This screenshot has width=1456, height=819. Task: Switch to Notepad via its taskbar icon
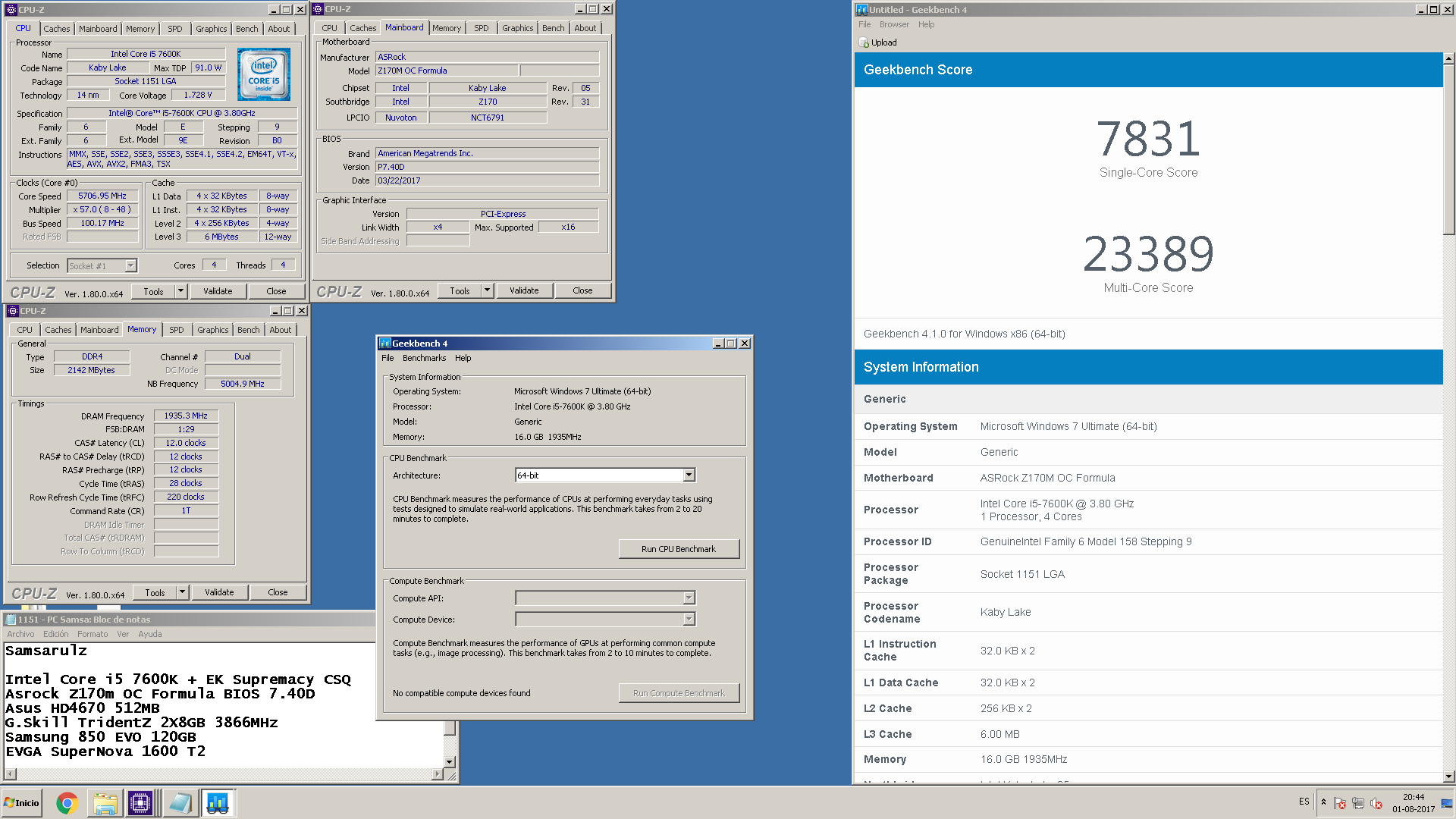point(180,803)
